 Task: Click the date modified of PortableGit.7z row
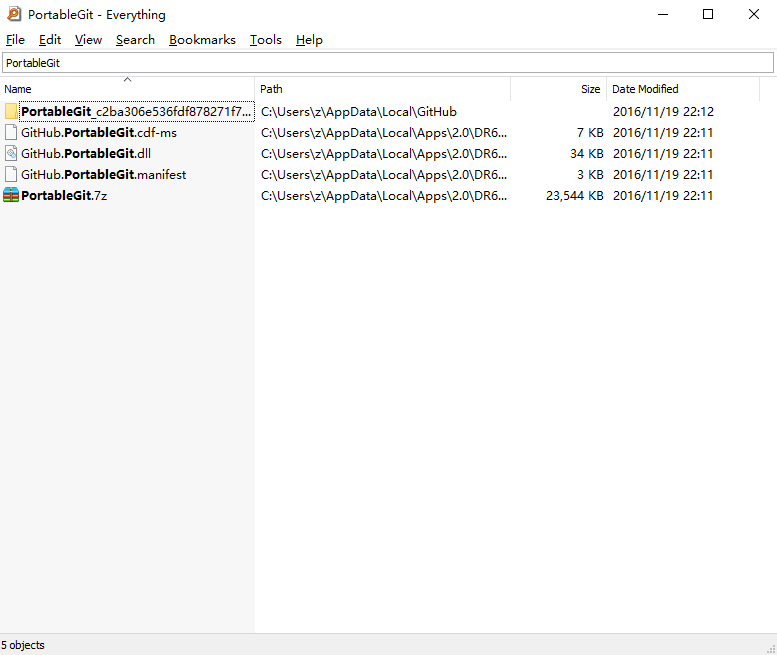coord(663,196)
